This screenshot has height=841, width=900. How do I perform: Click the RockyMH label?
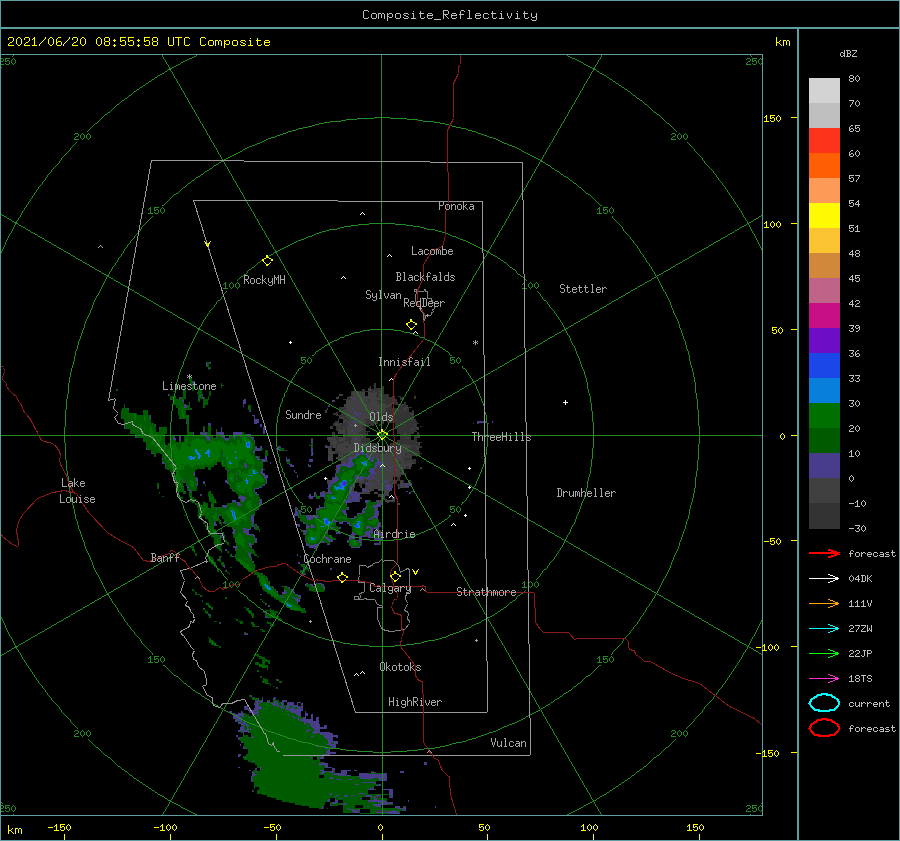point(264,280)
